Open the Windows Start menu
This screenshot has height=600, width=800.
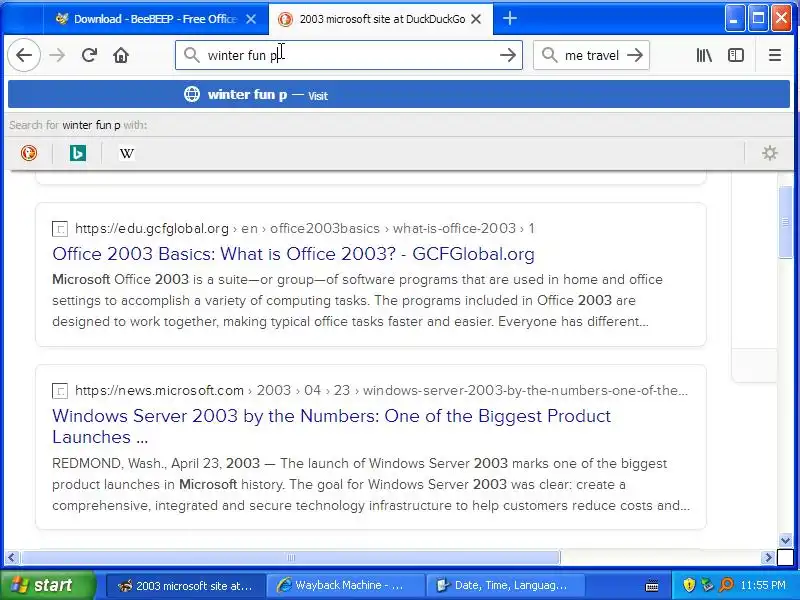47,585
